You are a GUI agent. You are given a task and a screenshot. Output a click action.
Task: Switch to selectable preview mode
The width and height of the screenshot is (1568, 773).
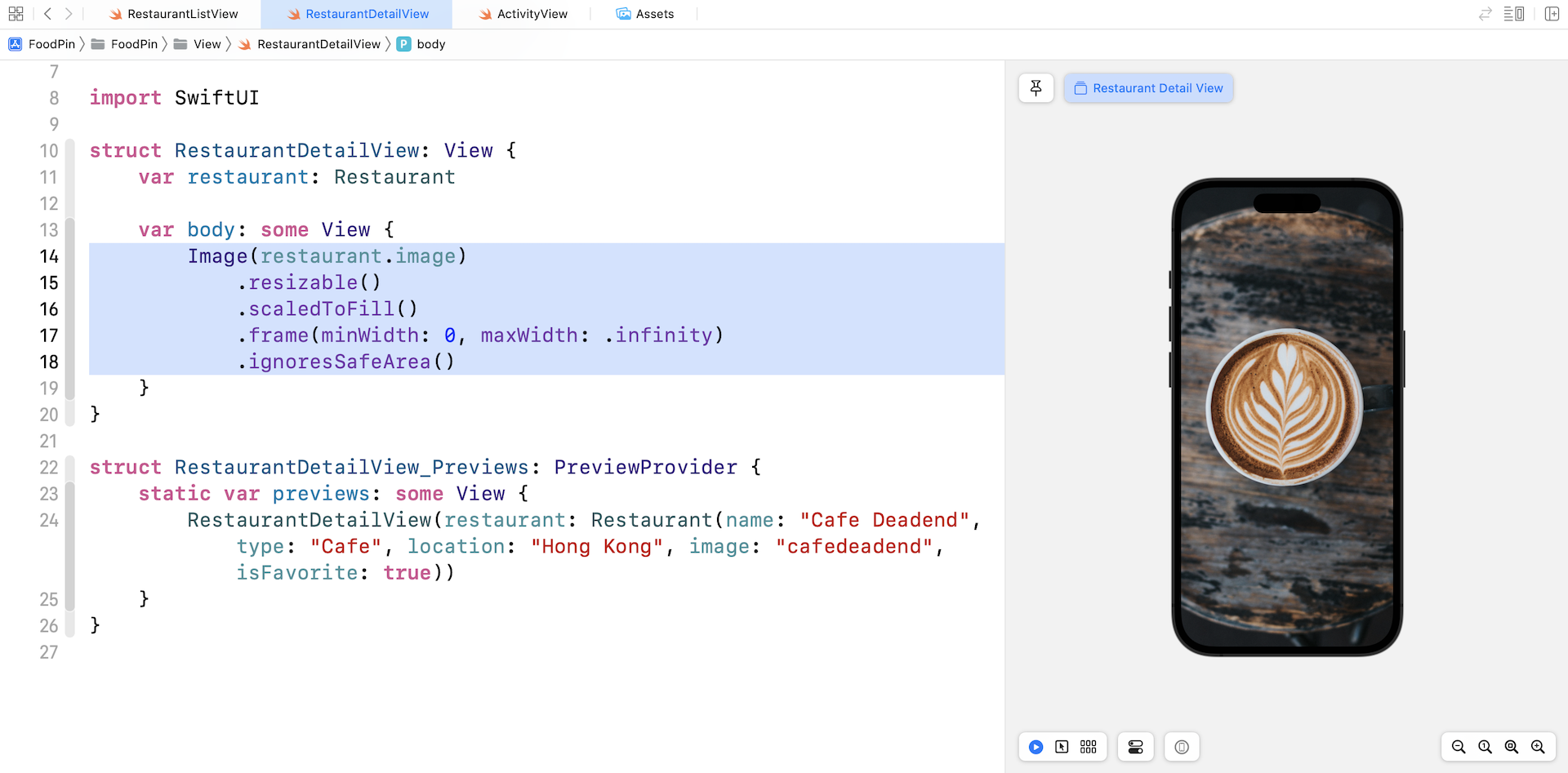[1062, 747]
